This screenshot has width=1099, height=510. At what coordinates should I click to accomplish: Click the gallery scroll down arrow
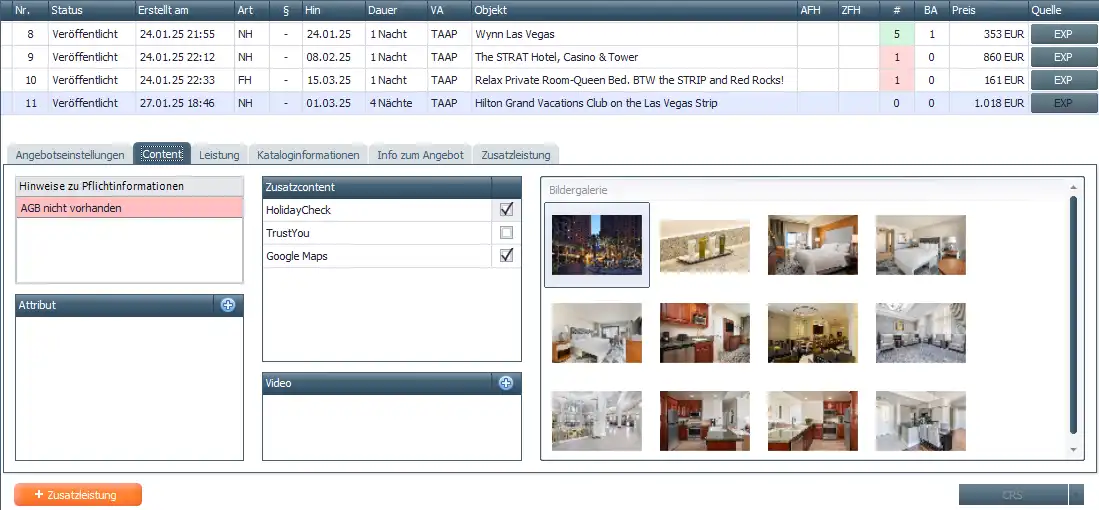click(1072, 450)
